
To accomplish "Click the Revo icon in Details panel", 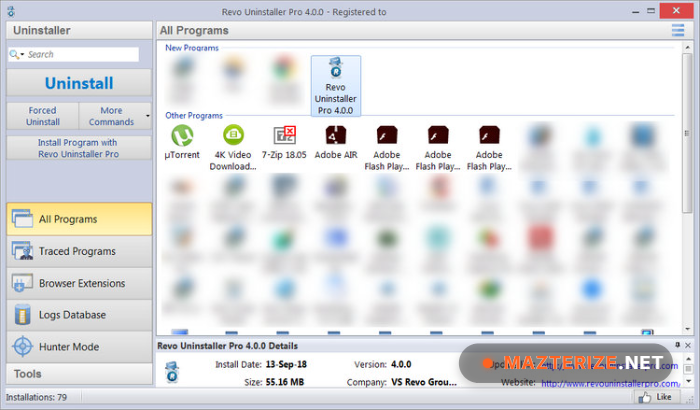I will (x=172, y=372).
